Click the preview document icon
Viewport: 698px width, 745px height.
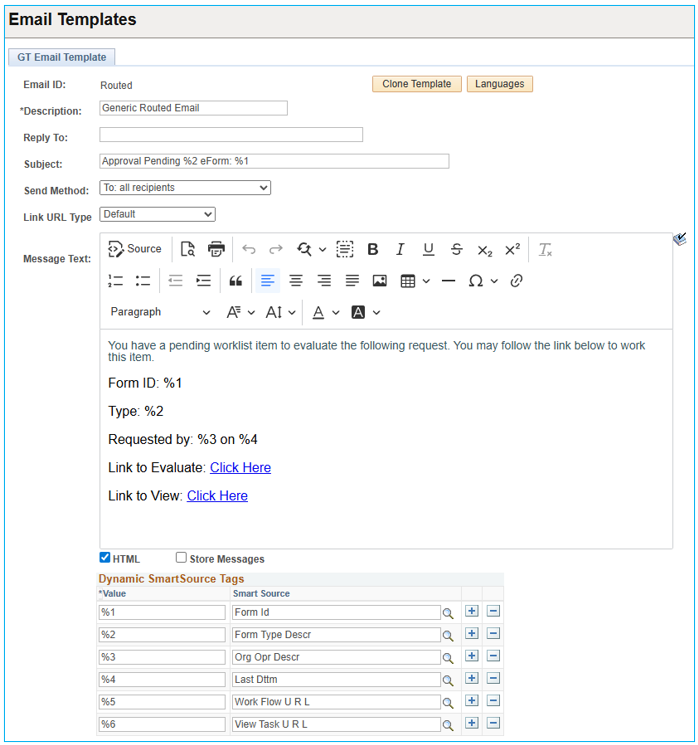tap(188, 249)
